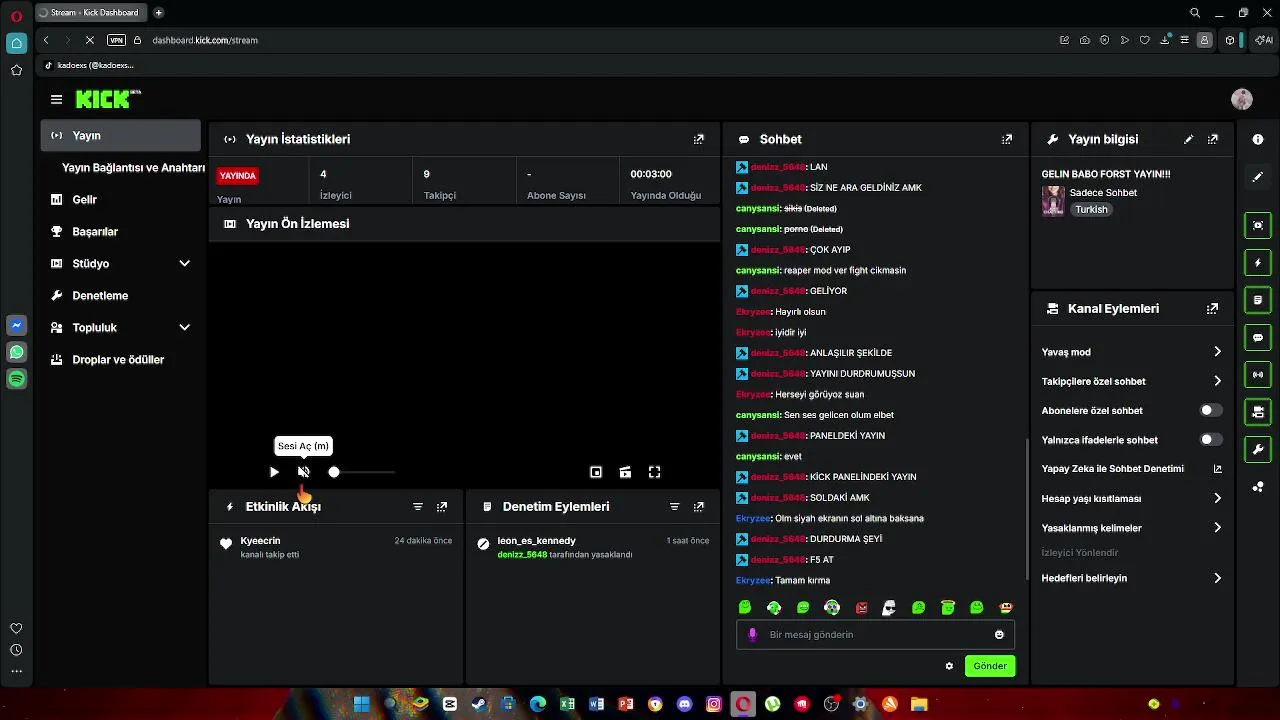Select Yayın in the sidebar
Screen dimensions: 1280x720
click(121, 135)
